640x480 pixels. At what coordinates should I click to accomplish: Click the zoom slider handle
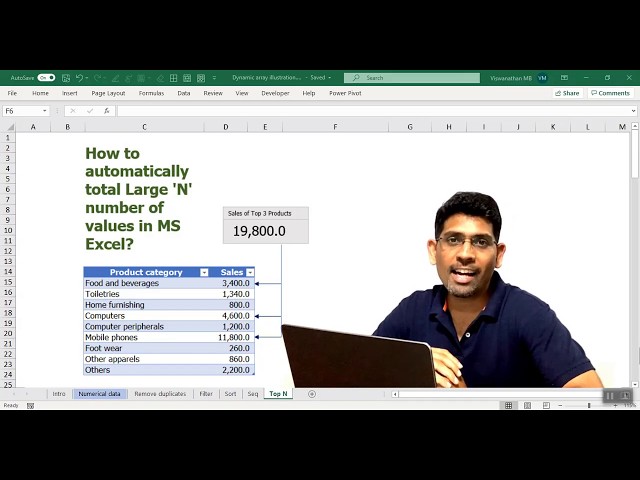[589, 405]
